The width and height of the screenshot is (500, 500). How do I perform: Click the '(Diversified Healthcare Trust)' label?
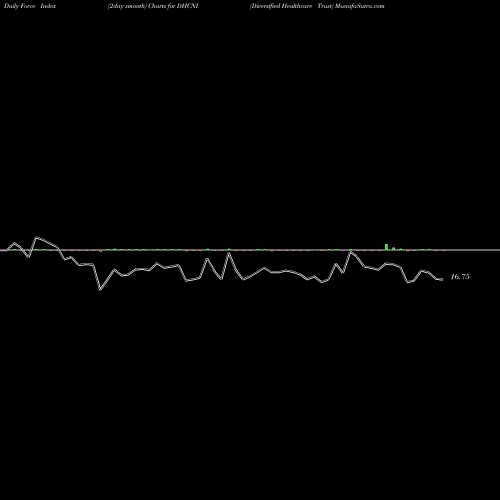[x=291, y=6]
